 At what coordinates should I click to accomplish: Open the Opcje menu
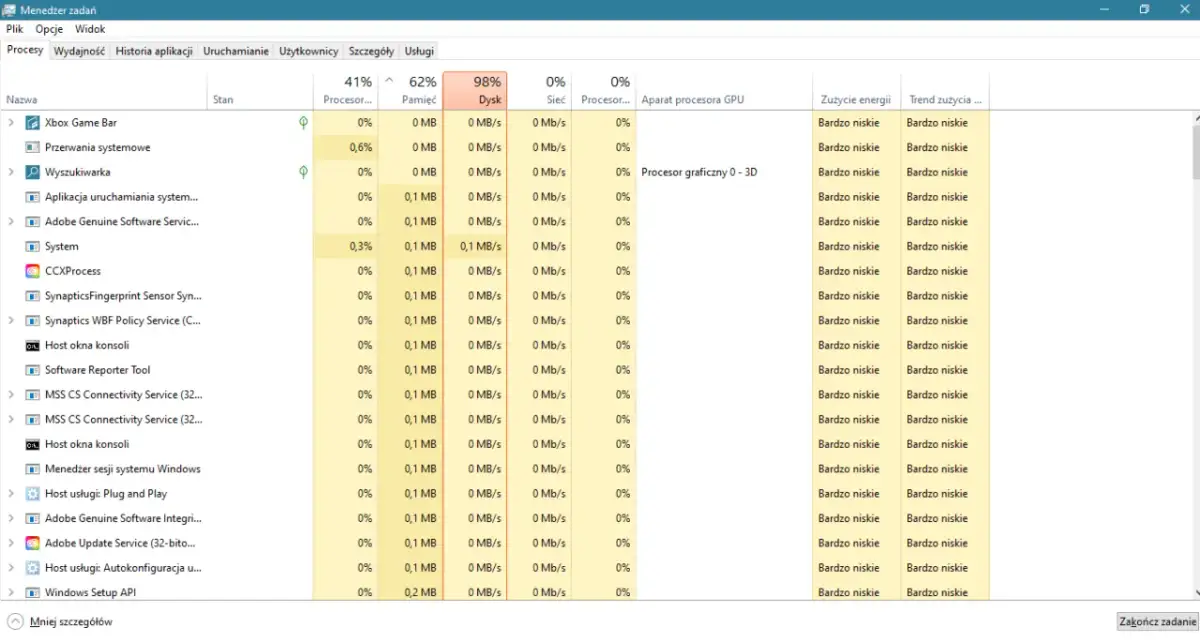(x=48, y=29)
